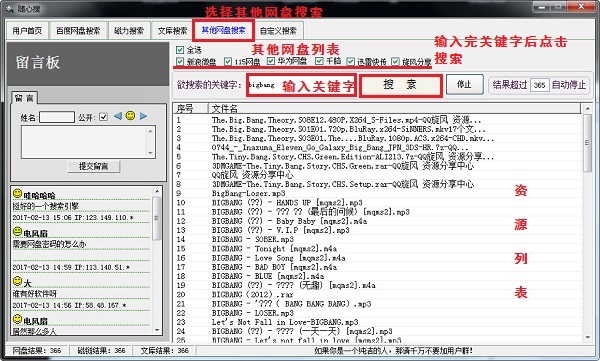Click the 停止 stop button

tap(464, 84)
